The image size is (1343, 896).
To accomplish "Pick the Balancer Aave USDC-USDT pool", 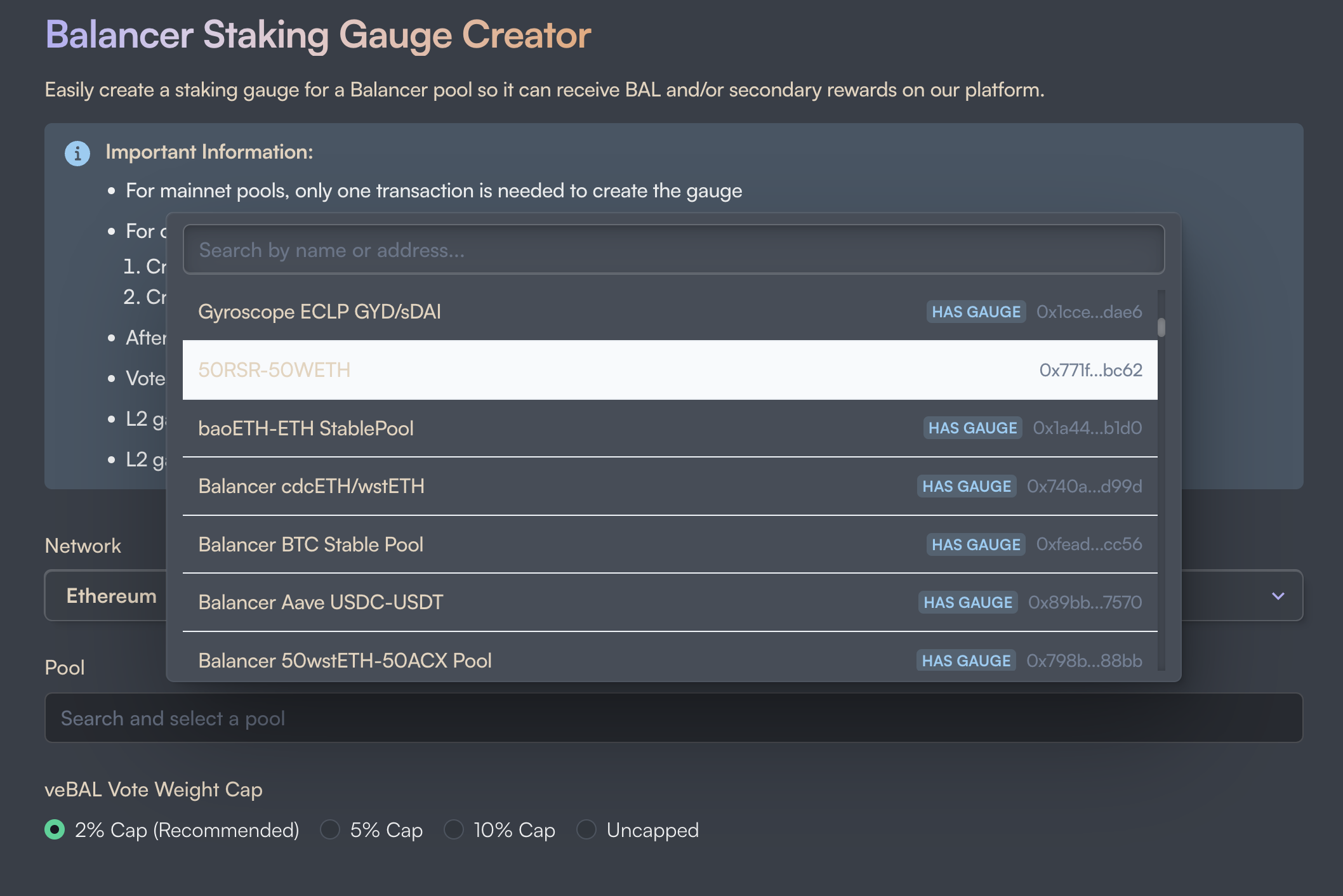I will (321, 602).
